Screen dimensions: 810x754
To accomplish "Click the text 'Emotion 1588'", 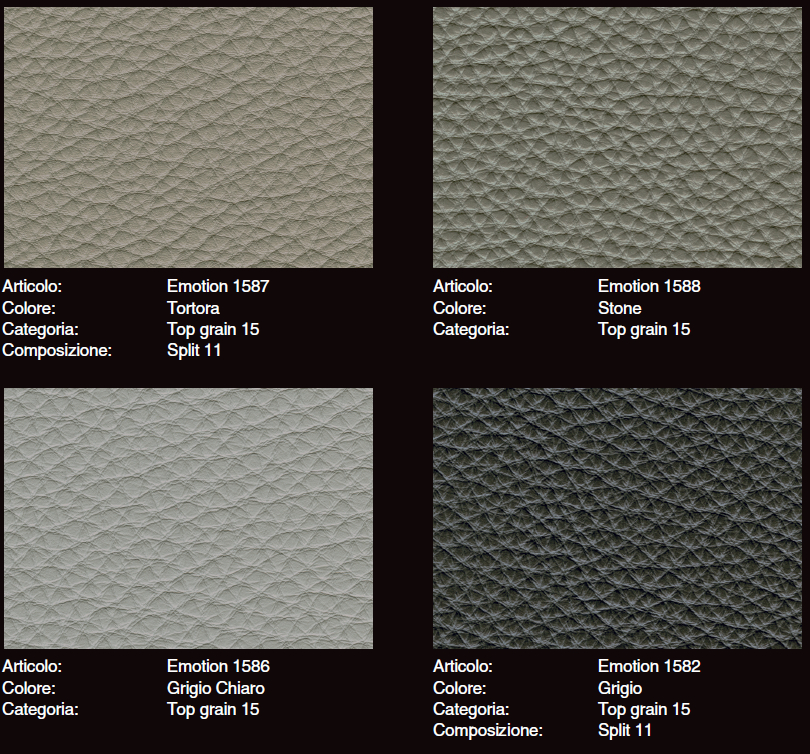I will 649,286.
